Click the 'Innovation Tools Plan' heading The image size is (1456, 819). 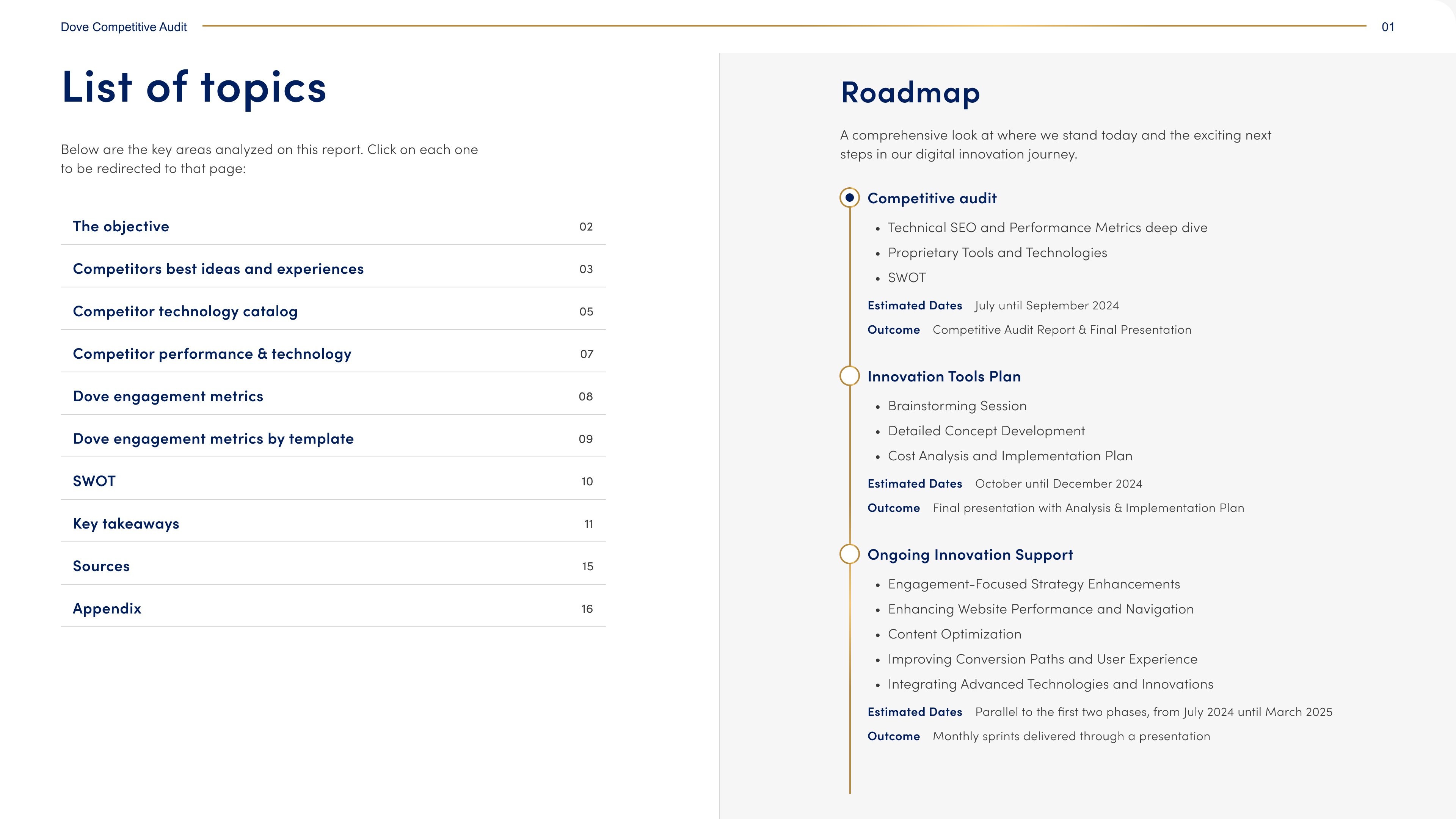pyautogui.click(x=944, y=377)
